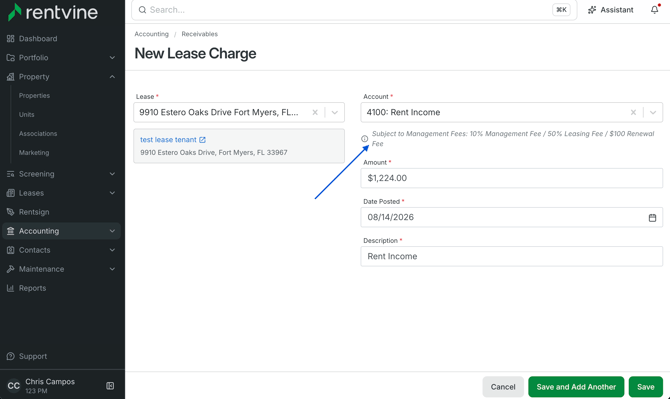Viewport: 670px width, 399px height.
Task: Click the tenant address line ending 33967
Action: click(214, 153)
